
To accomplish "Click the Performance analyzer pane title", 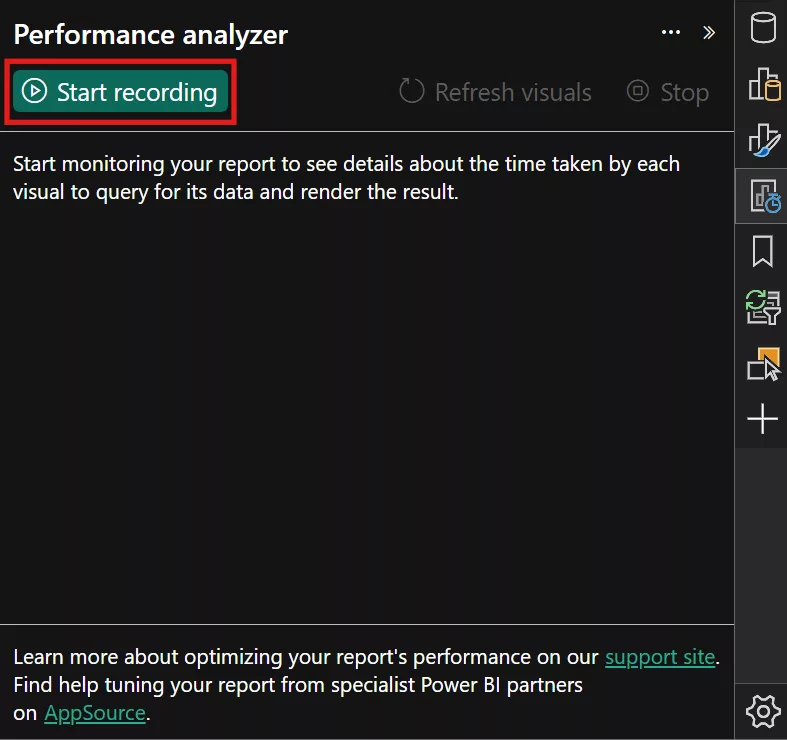I will (x=151, y=35).
